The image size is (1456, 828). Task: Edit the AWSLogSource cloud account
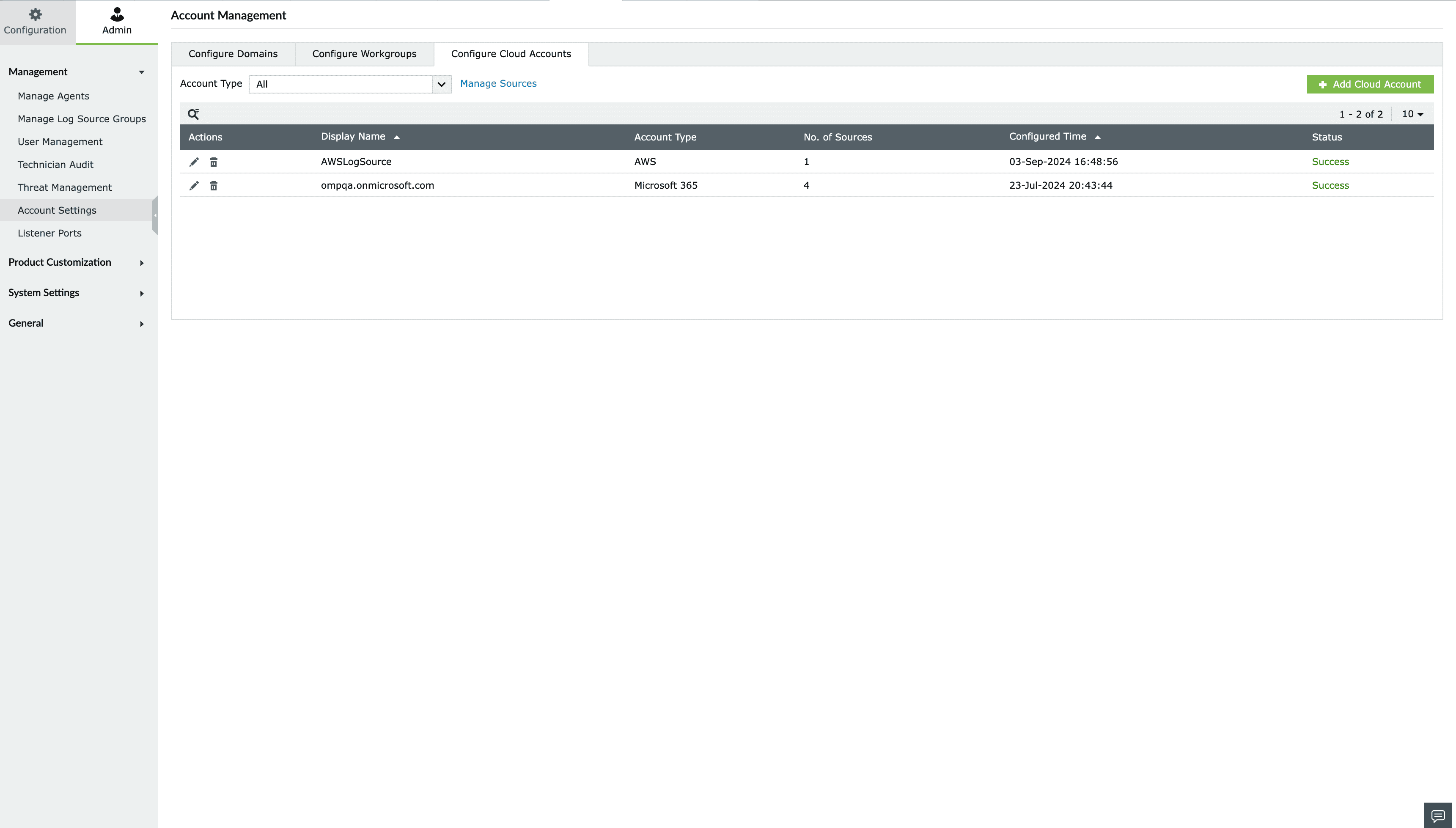point(194,162)
